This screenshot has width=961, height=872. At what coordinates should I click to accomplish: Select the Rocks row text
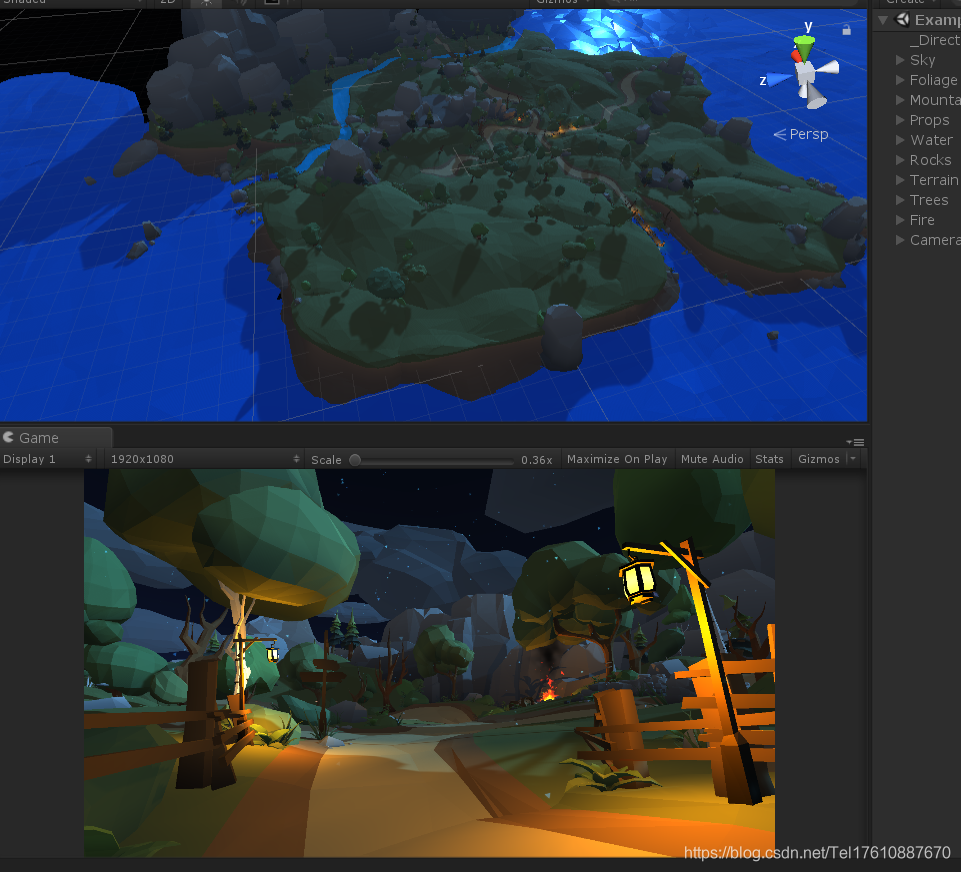(x=930, y=160)
